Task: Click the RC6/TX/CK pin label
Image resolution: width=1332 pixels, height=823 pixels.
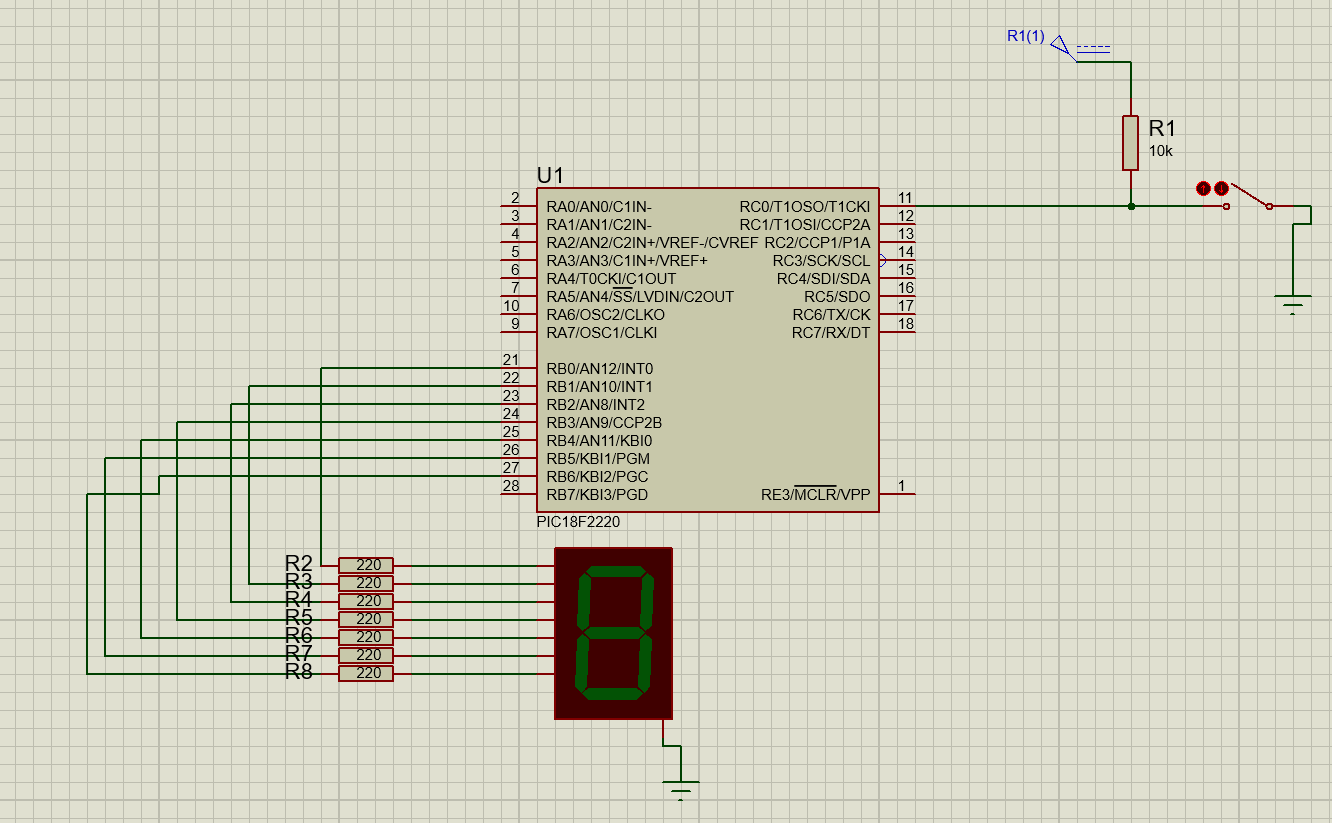Action: (x=832, y=315)
